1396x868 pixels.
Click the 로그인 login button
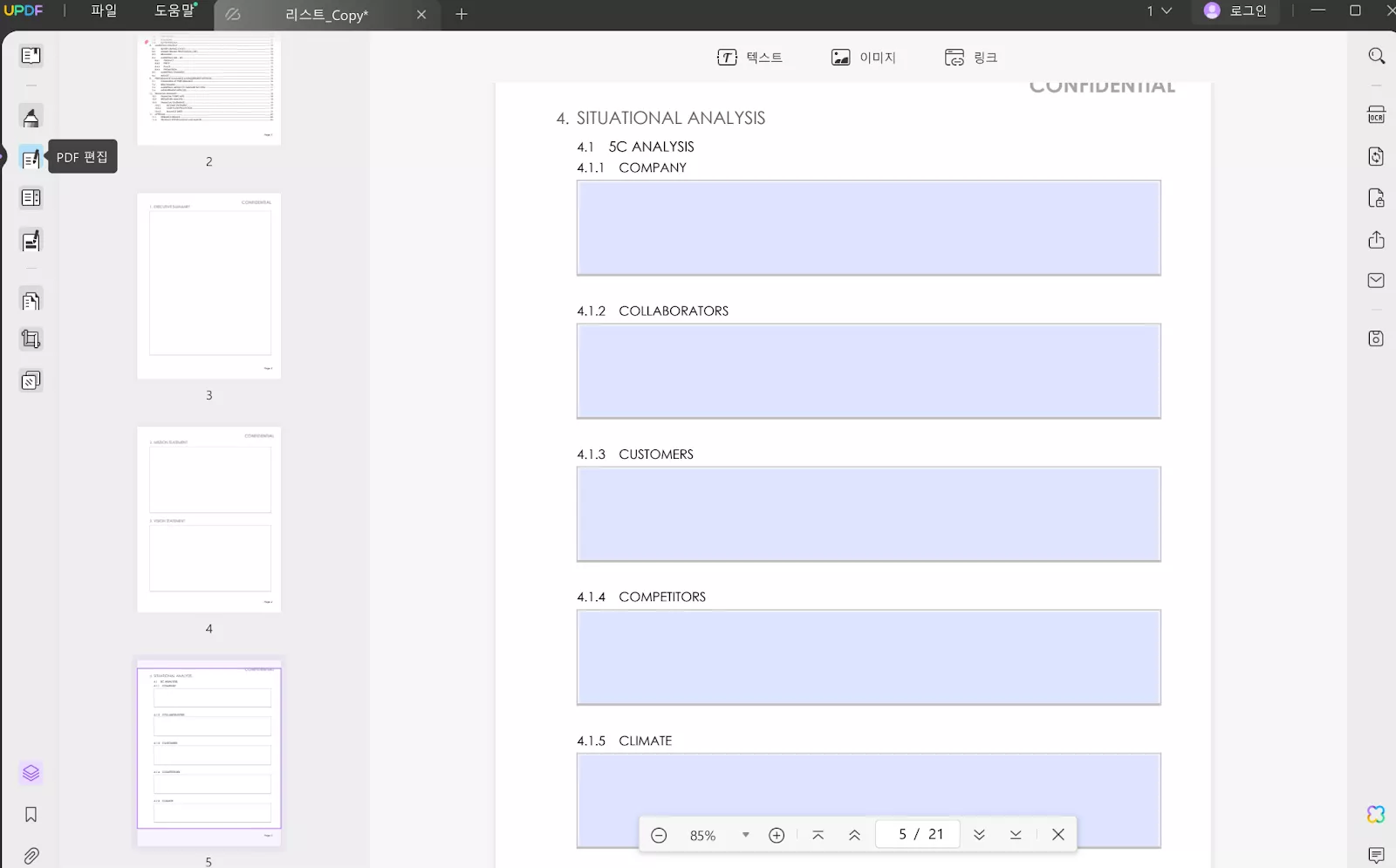coord(1235,11)
